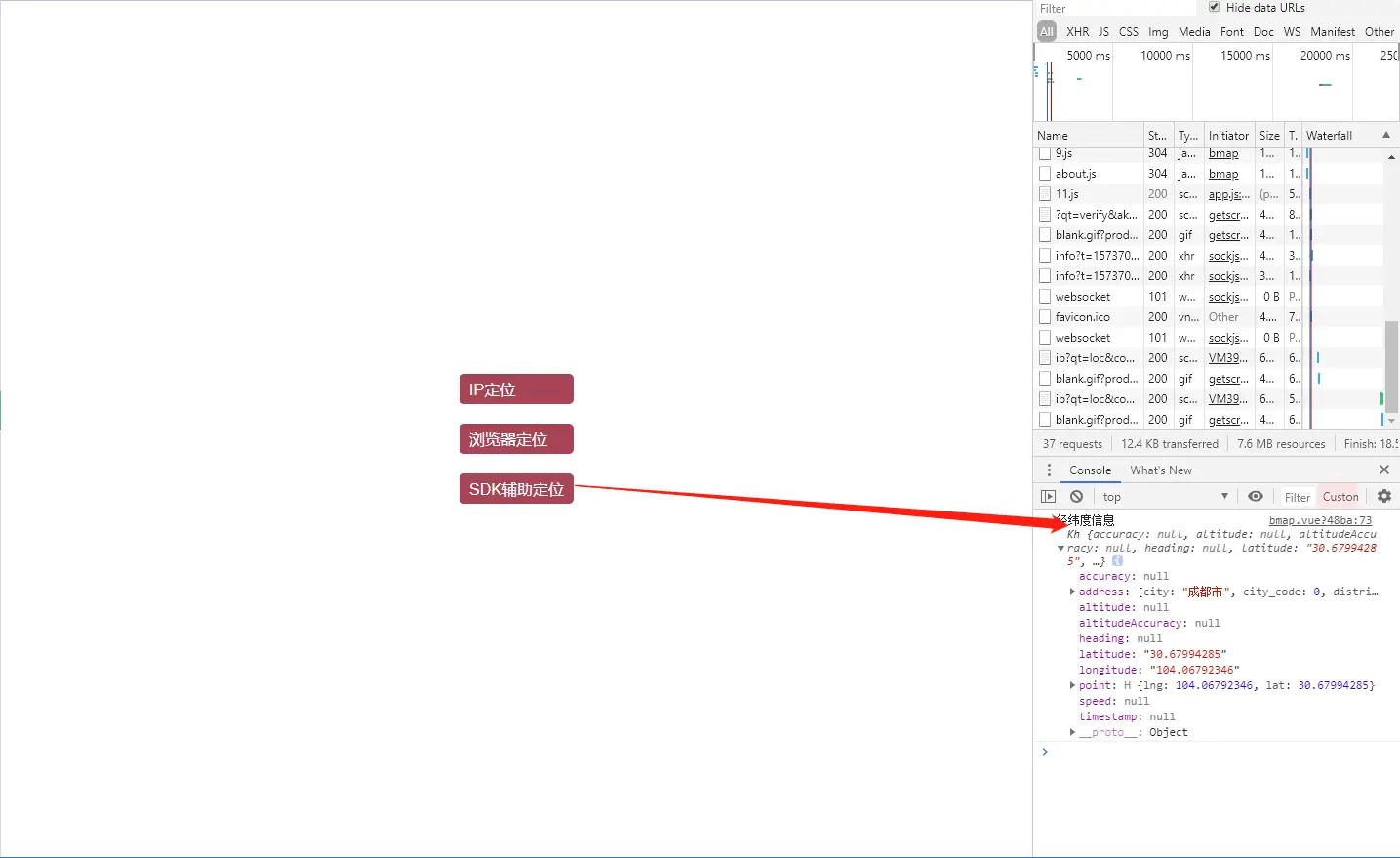1400x858 pixels.
Task: Filter network requests by Font
Action: (1232, 31)
